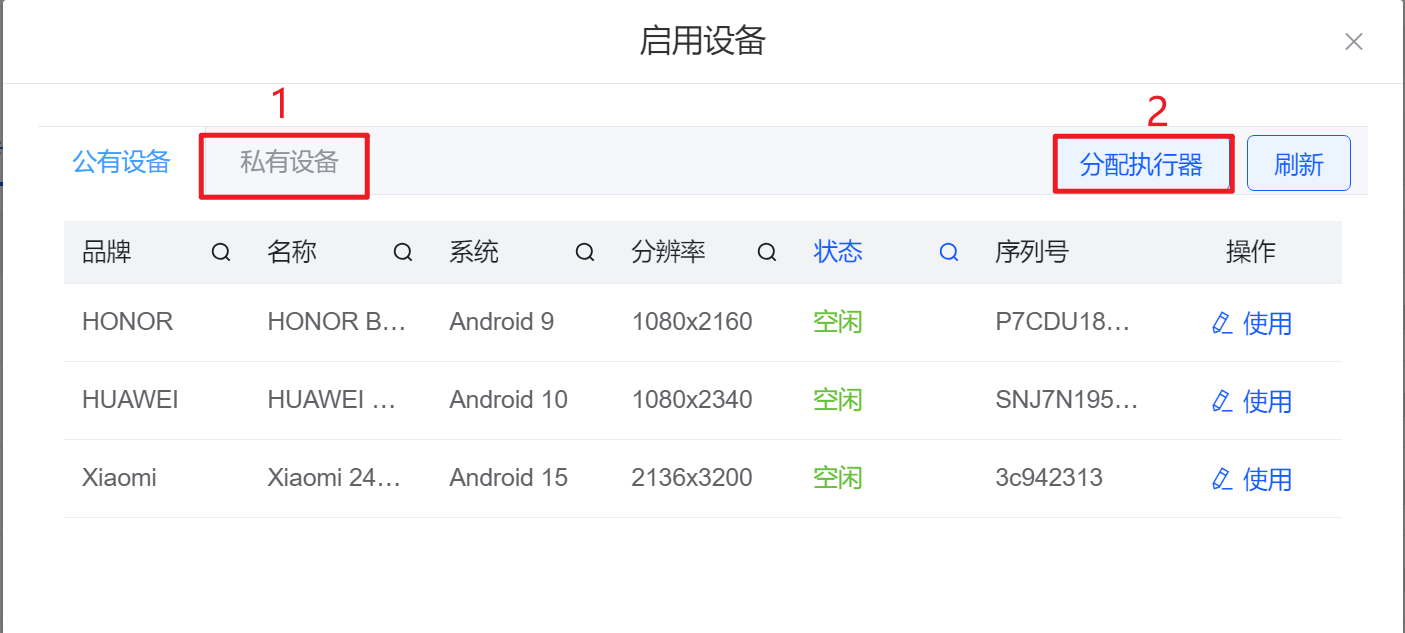
Task: Select the serial number P7CDU18… cell
Action: pos(1062,322)
